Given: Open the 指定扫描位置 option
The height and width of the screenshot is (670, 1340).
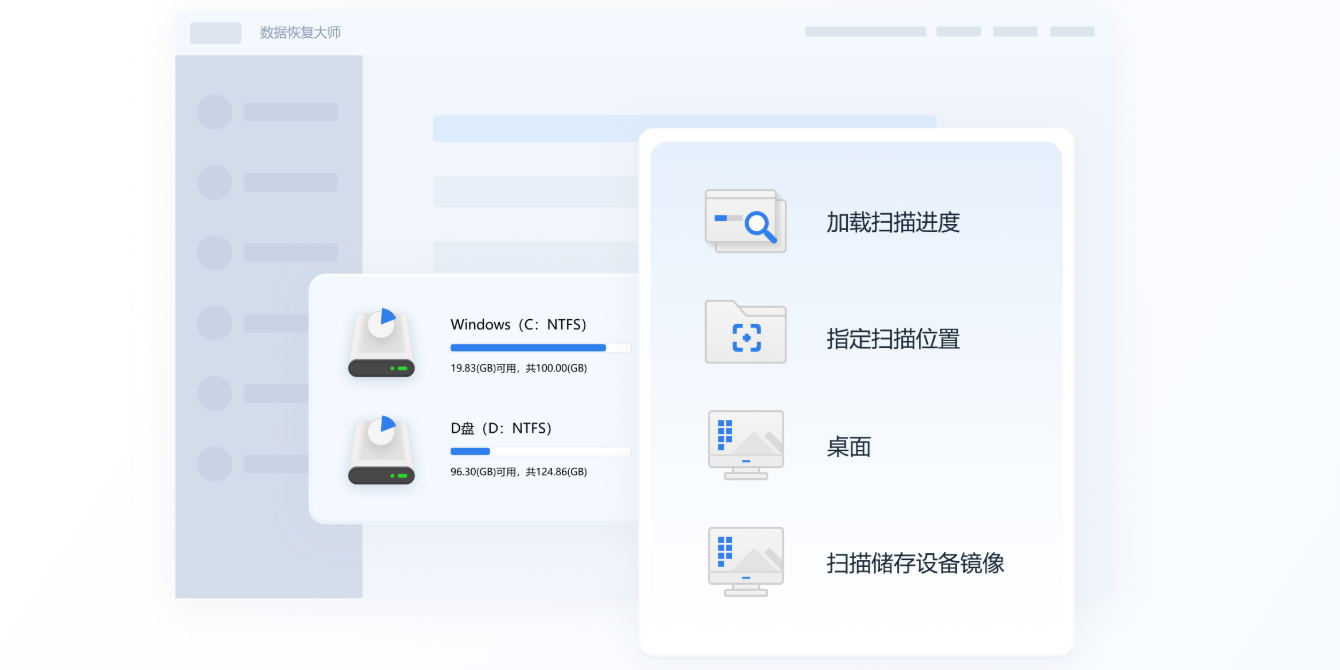Looking at the screenshot, I should 894,339.
